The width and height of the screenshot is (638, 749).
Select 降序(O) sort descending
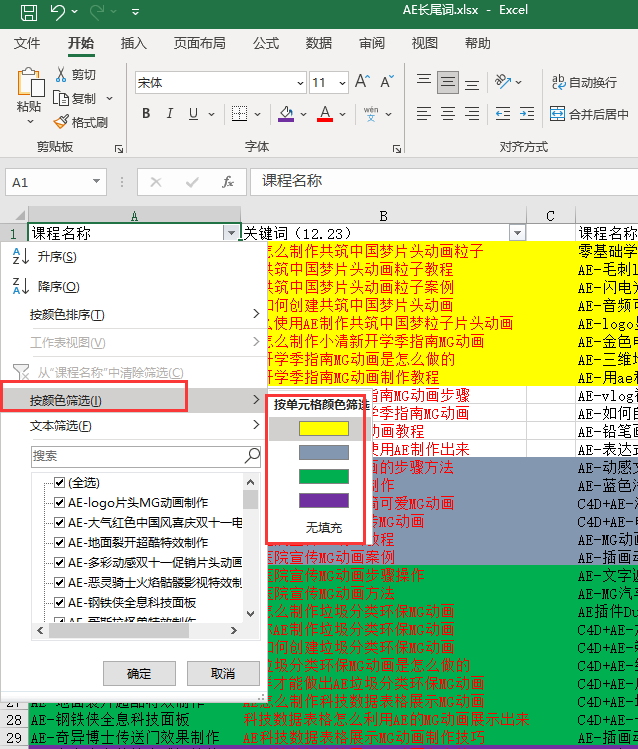point(134,287)
